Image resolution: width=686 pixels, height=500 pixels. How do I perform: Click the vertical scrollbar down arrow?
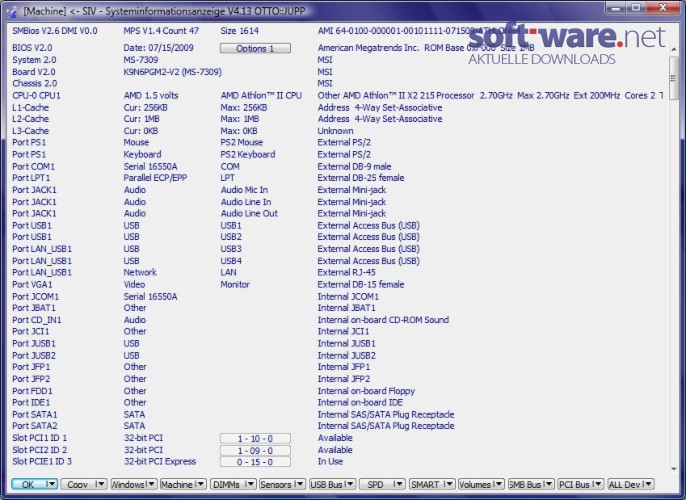tap(674, 469)
